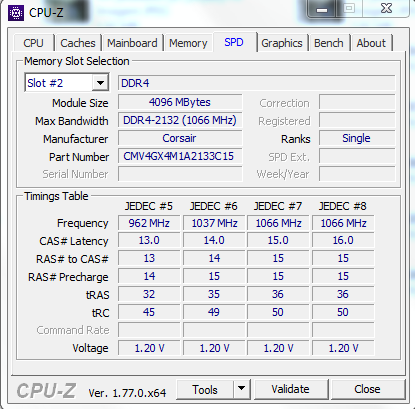Click the 4096 MBytes module size value

180,102
